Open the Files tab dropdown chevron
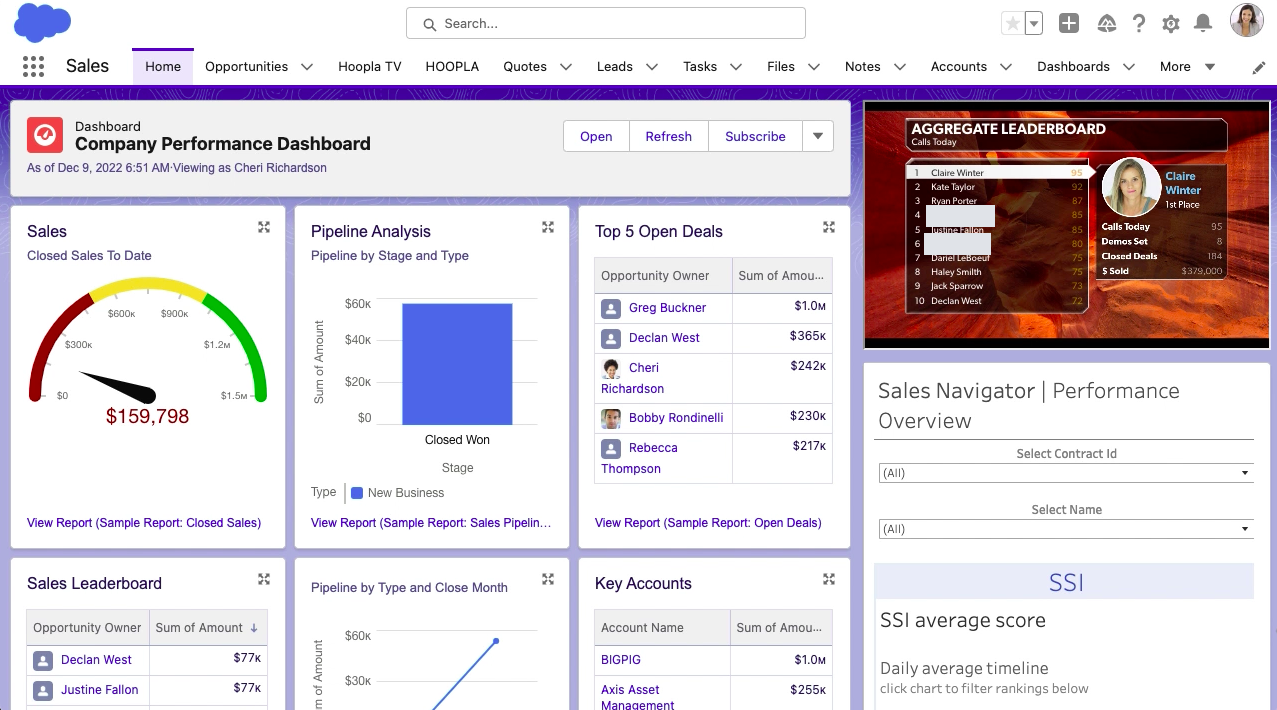1277x710 pixels. tap(814, 67)
